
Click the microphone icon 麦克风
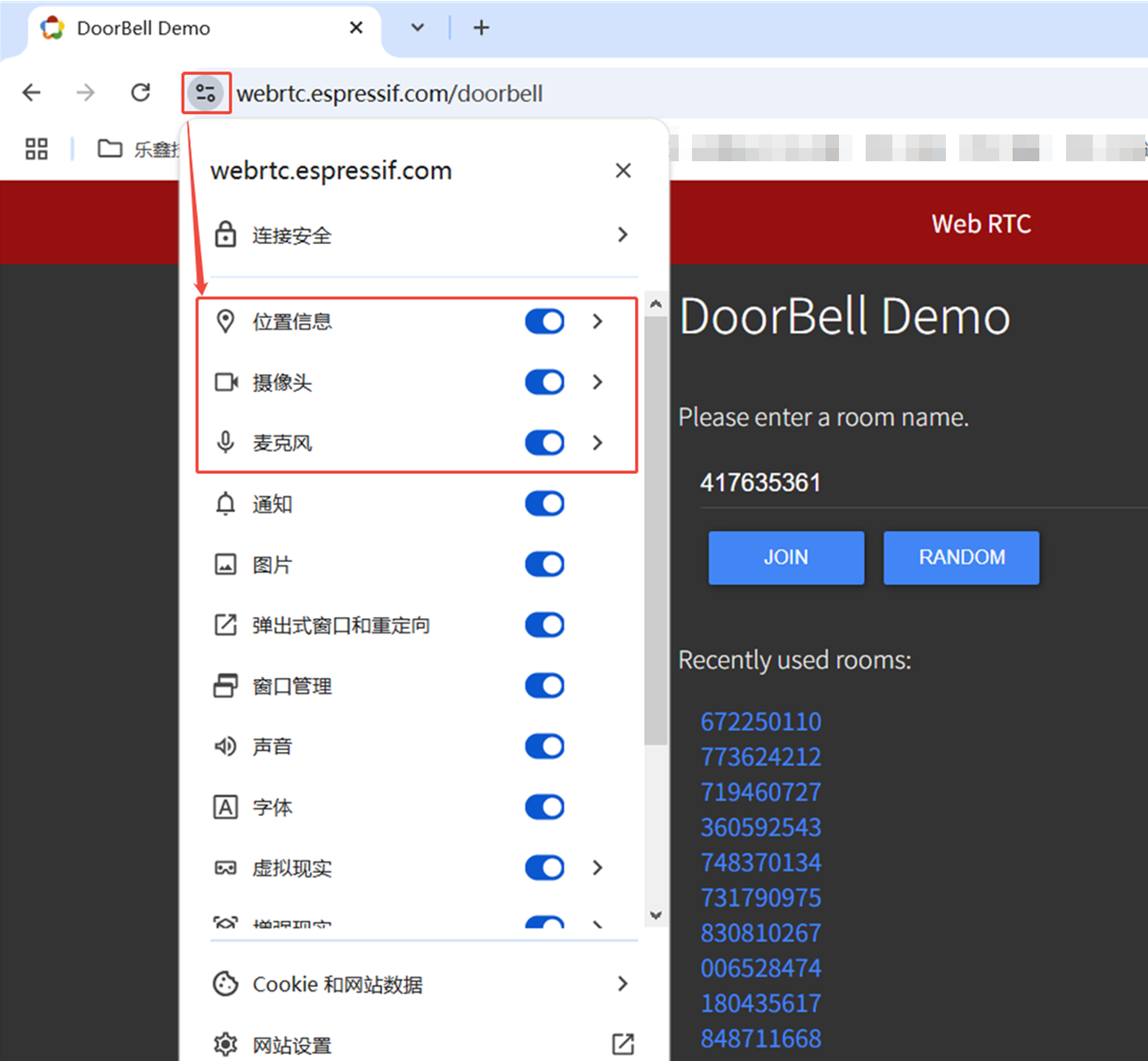(x=225, y=443)
